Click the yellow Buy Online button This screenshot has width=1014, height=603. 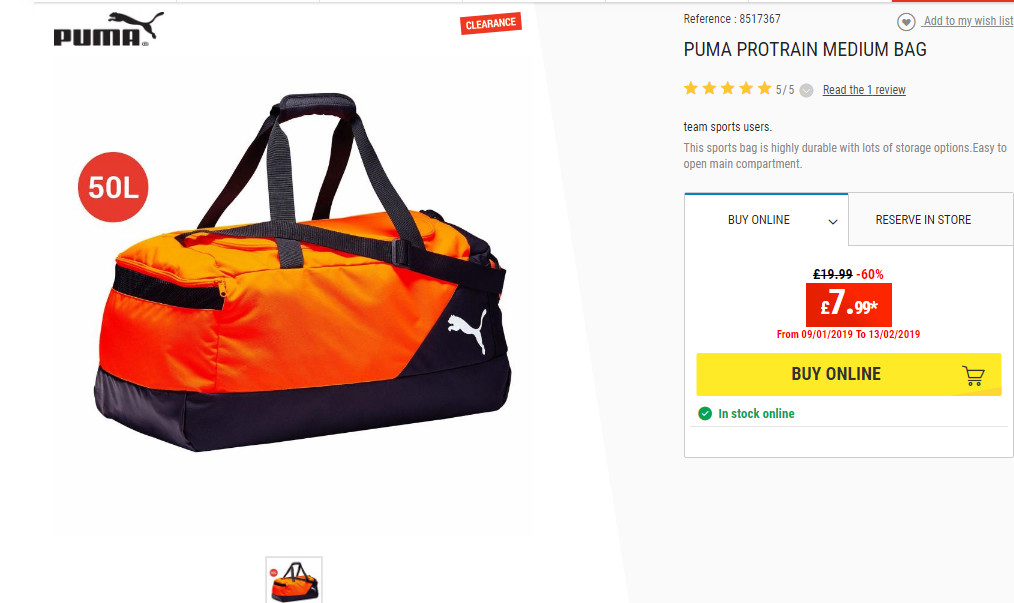click(848, 374)
